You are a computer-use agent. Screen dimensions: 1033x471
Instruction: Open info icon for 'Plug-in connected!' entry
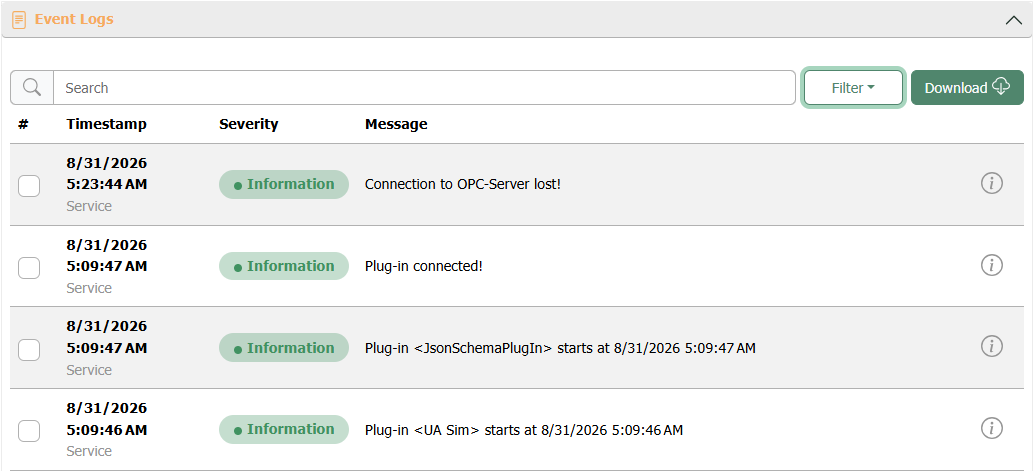(x=991, y=265)
